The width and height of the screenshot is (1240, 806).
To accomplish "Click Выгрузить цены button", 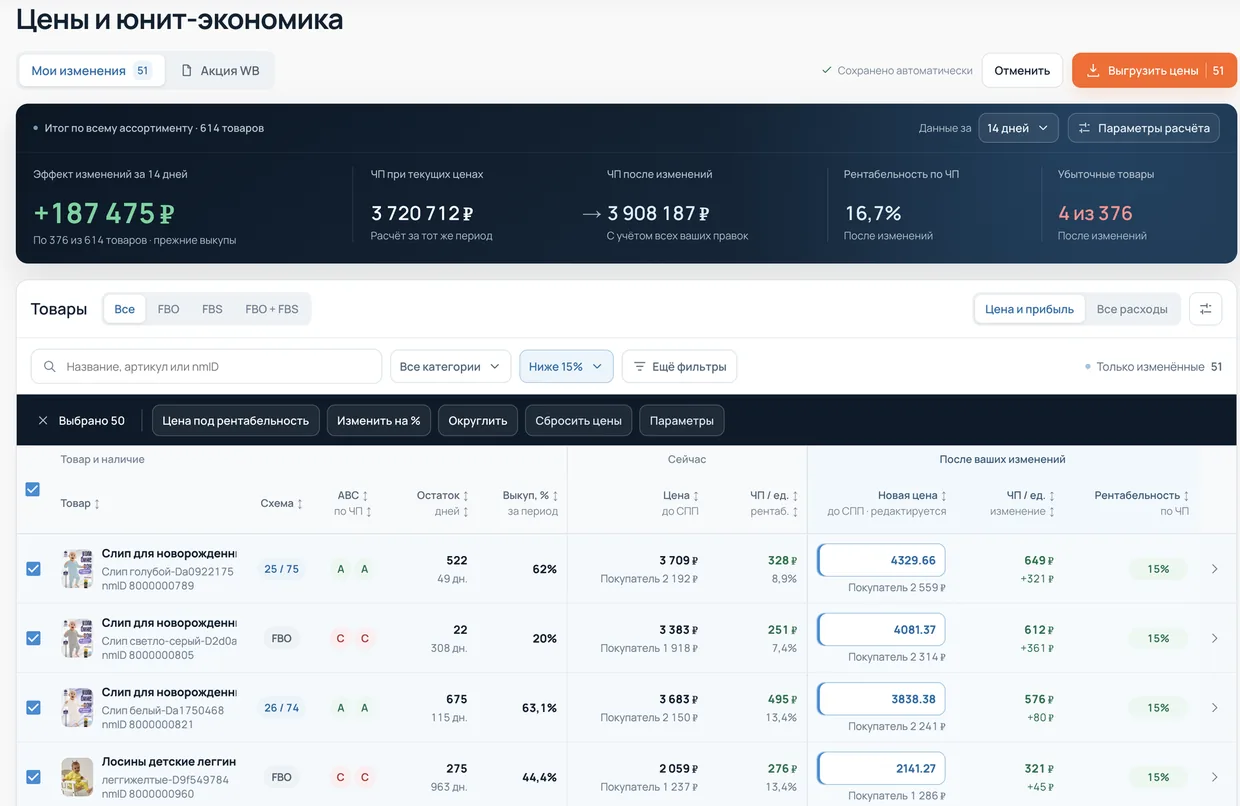I will [x=1154, y=71].
